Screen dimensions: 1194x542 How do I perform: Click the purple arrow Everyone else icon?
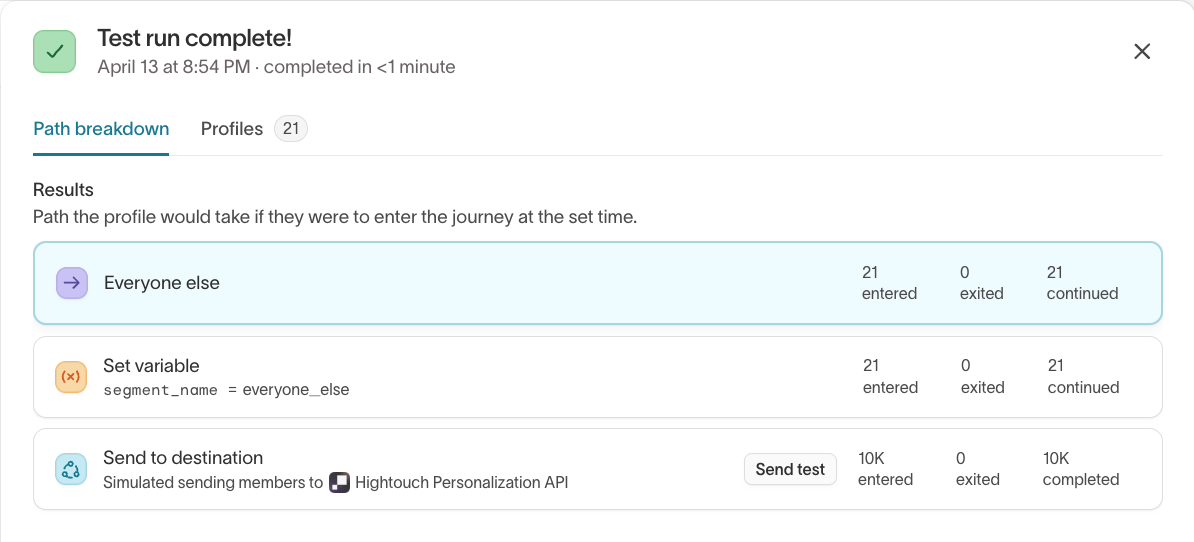coord(71,283)
